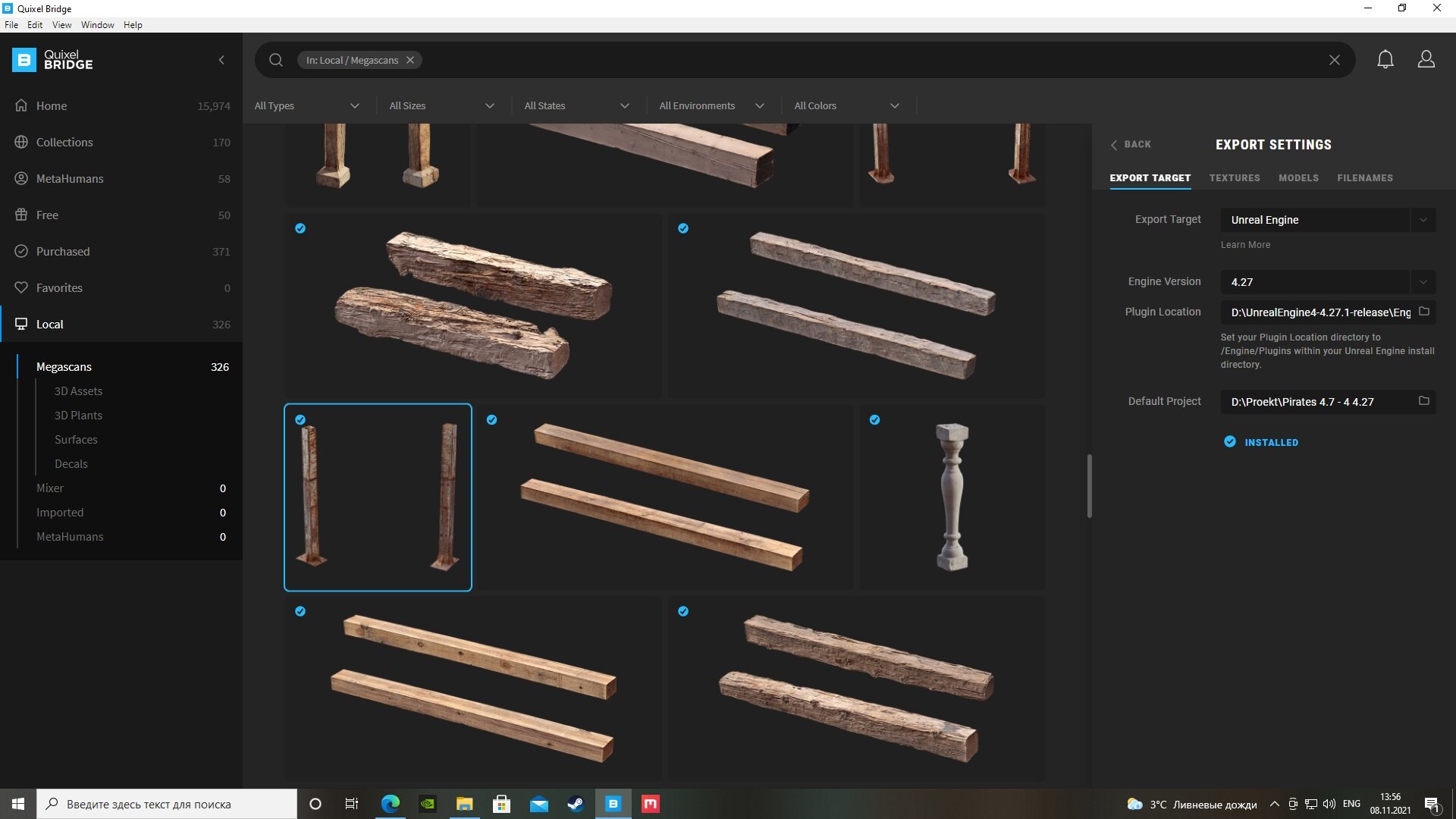Screen dimensions: 1456x819
Task: Toggle checkmark on stone baluster asset
Action: [874, 419]
